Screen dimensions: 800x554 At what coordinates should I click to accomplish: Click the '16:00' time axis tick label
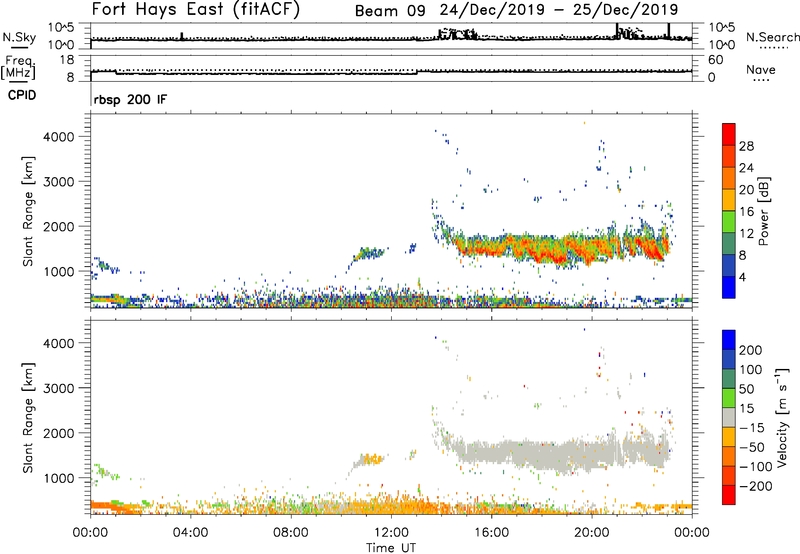point(491,533)
